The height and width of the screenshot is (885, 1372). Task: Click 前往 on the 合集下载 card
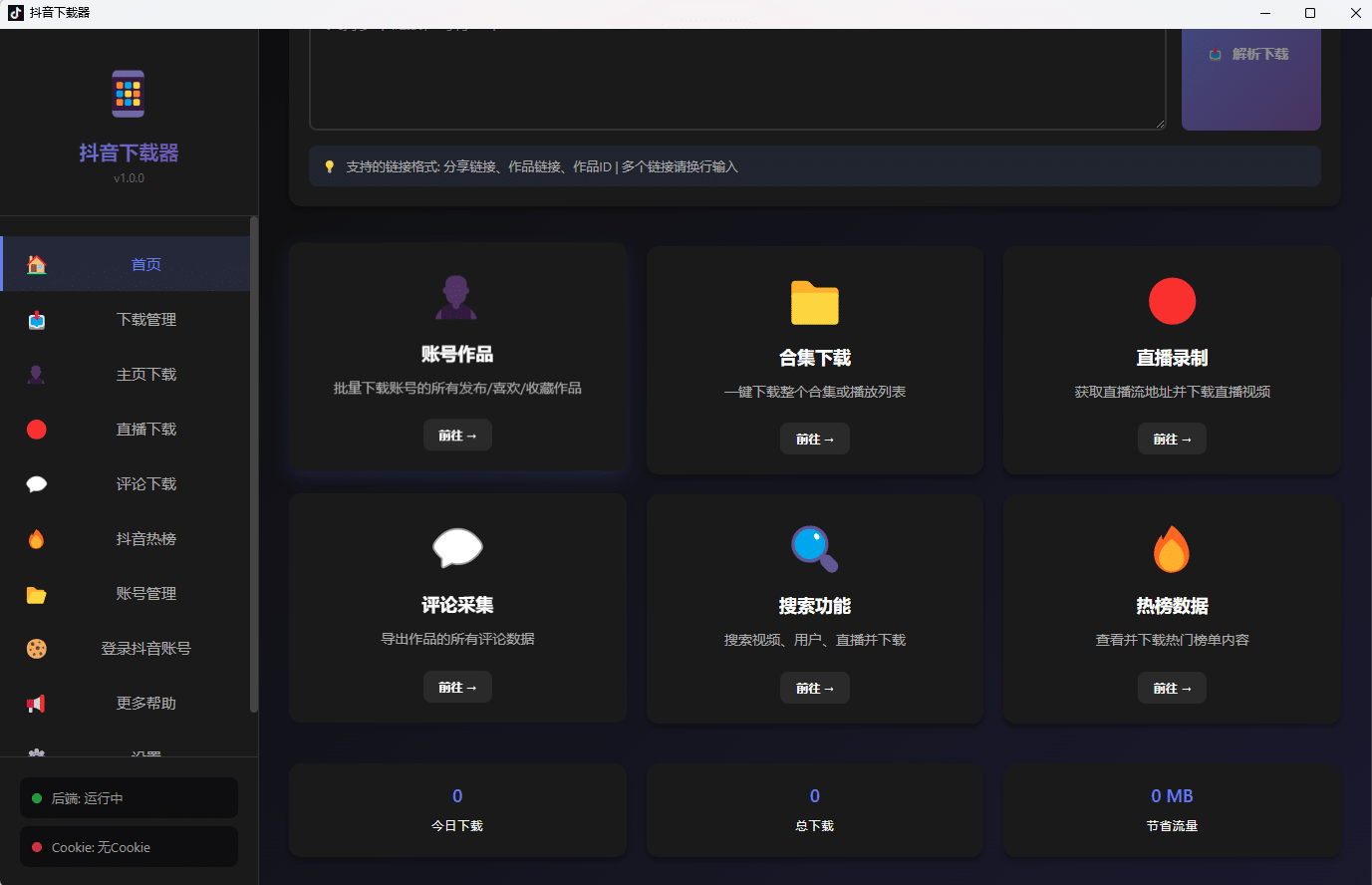click(814, 439)
